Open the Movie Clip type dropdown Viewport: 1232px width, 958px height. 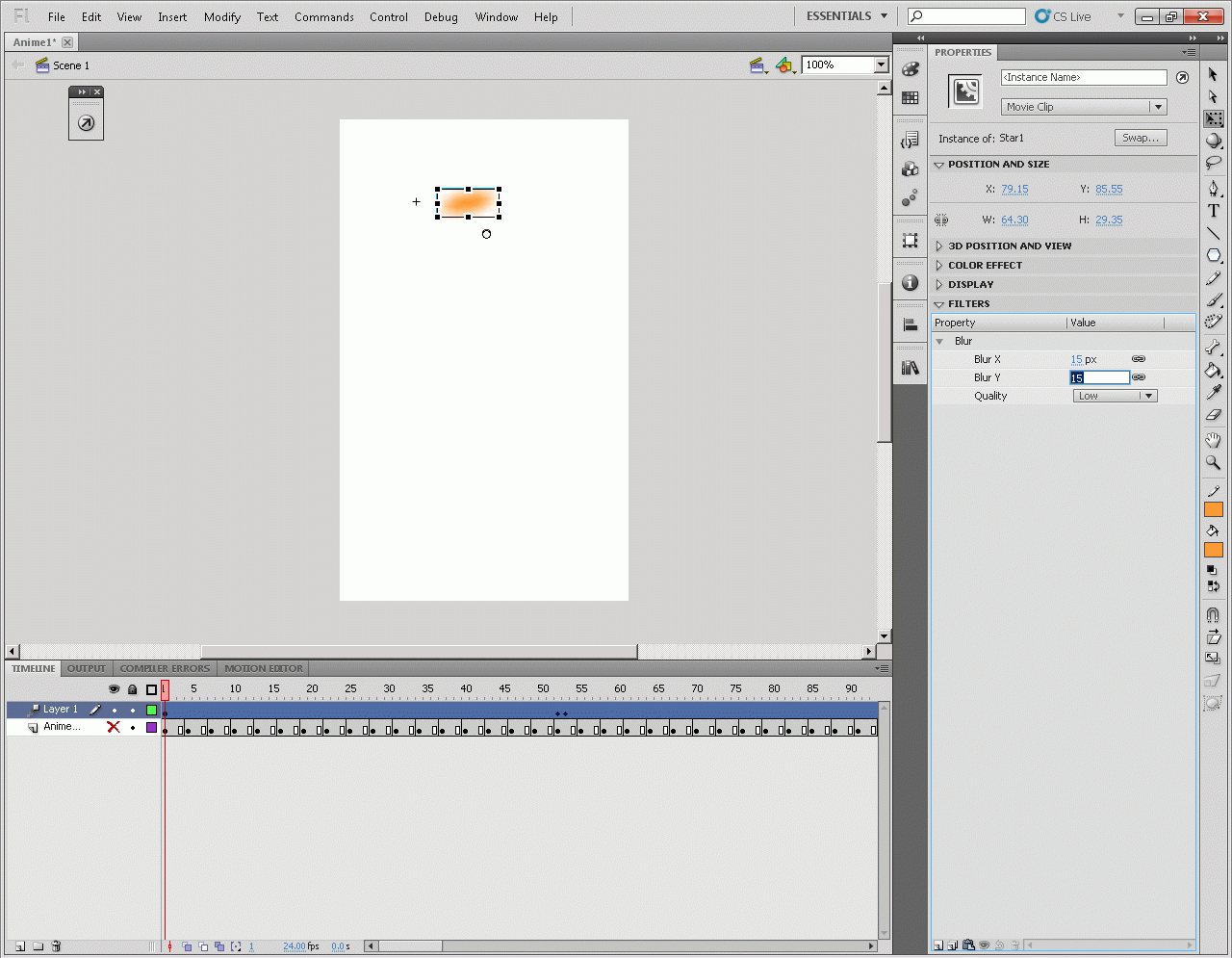pyautogui.click(x=1083, y=107)
